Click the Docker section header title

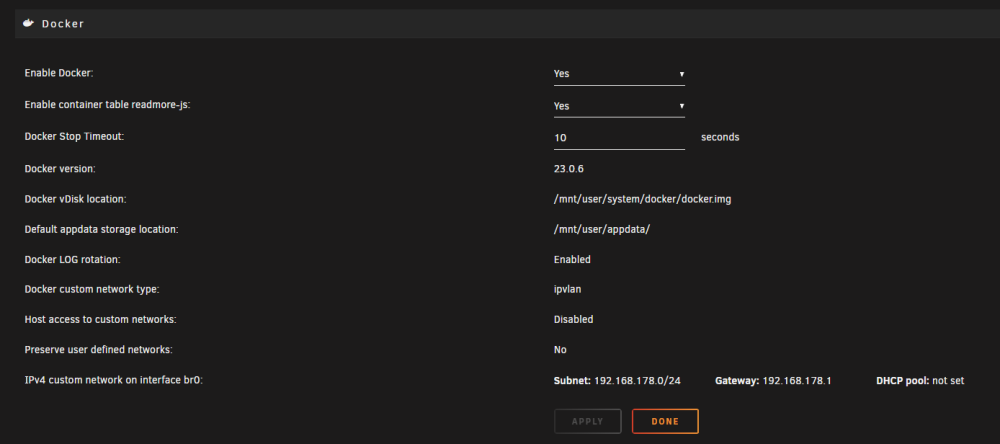(x=63, y=24)
